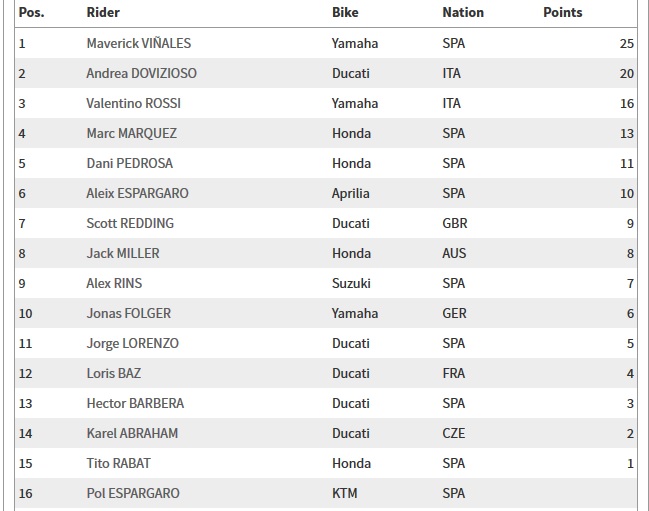Click the Bike column header
Screen dimensions: 649x511
345,13
